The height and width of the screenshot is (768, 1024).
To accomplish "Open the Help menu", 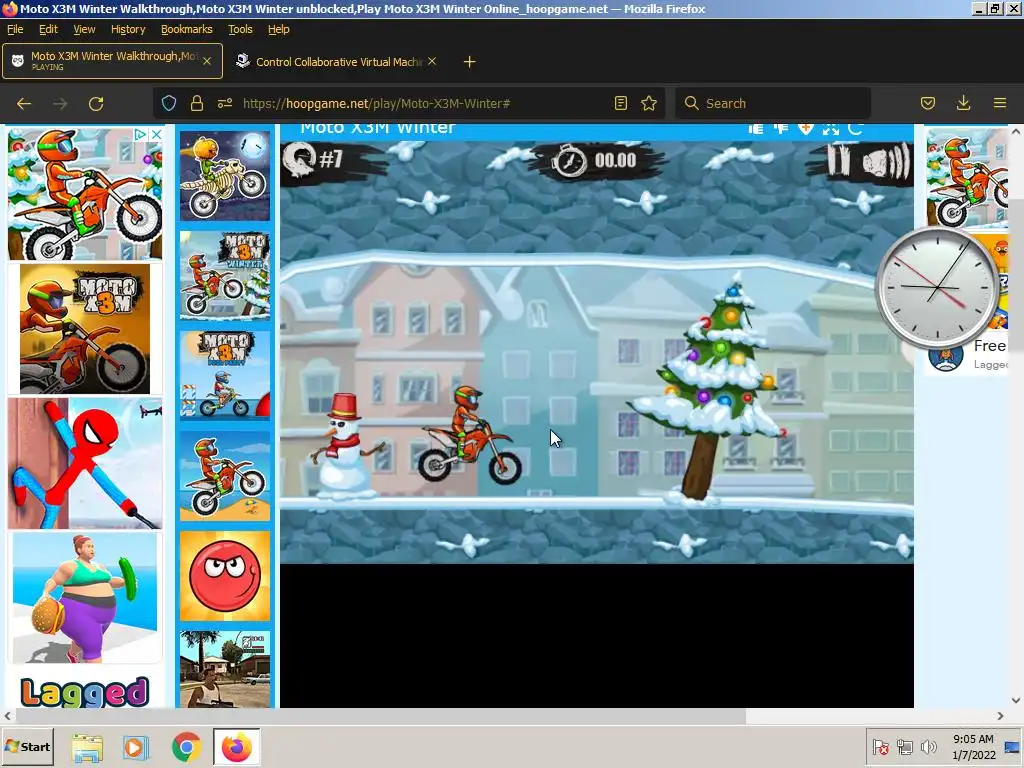I will 279,29.
